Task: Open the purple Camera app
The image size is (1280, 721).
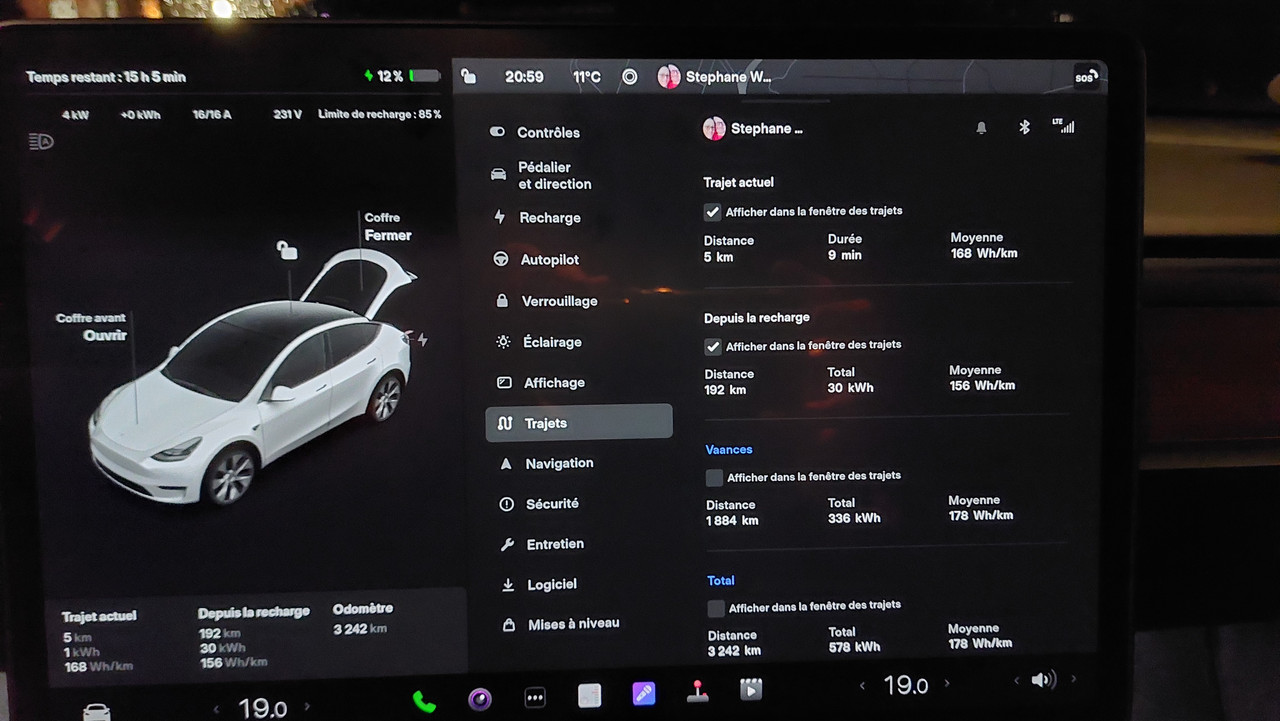Action: pyautogui.click(x=480, y=698)
